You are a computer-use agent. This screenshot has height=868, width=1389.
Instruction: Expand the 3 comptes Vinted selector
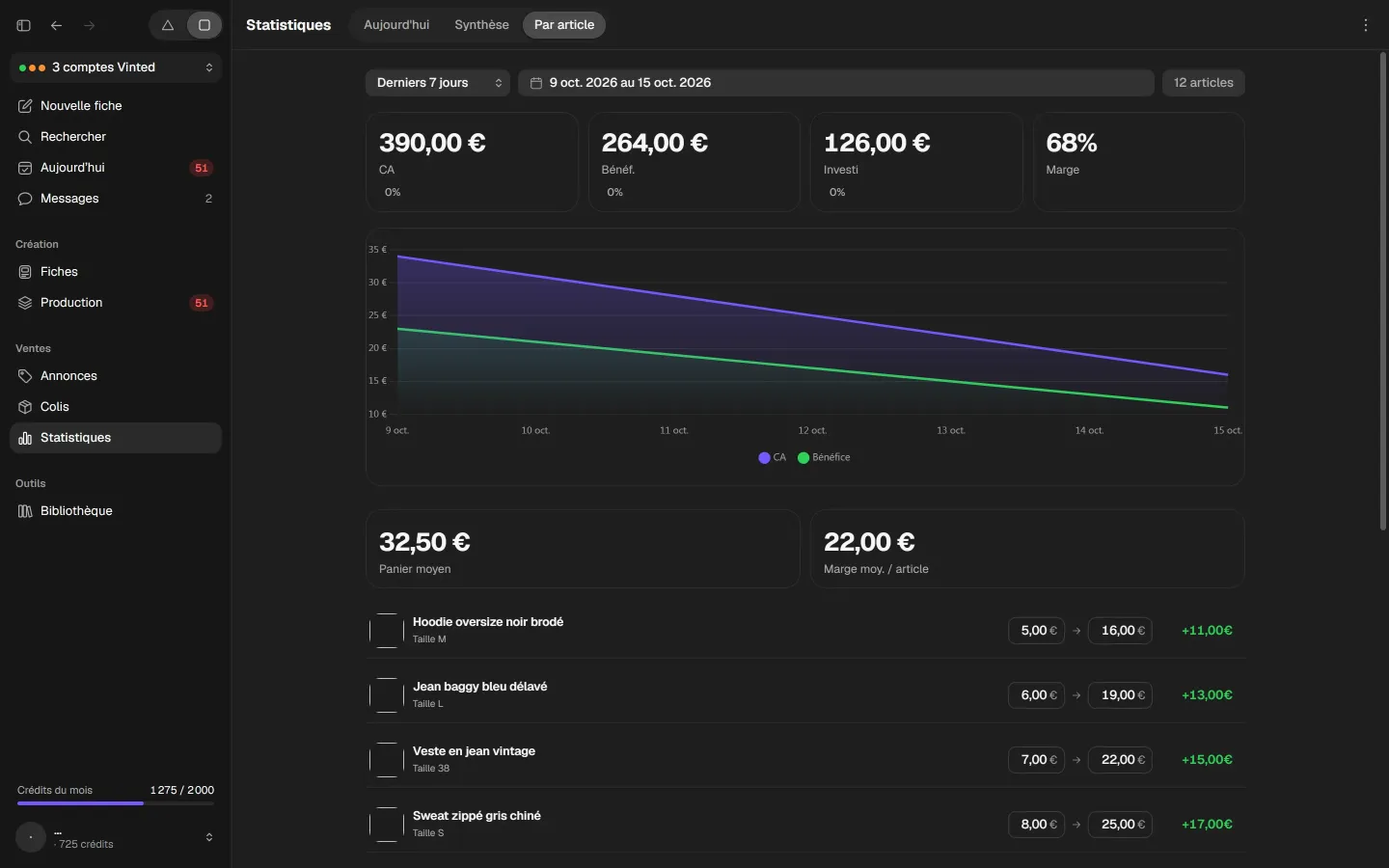[x=116, y=68]
